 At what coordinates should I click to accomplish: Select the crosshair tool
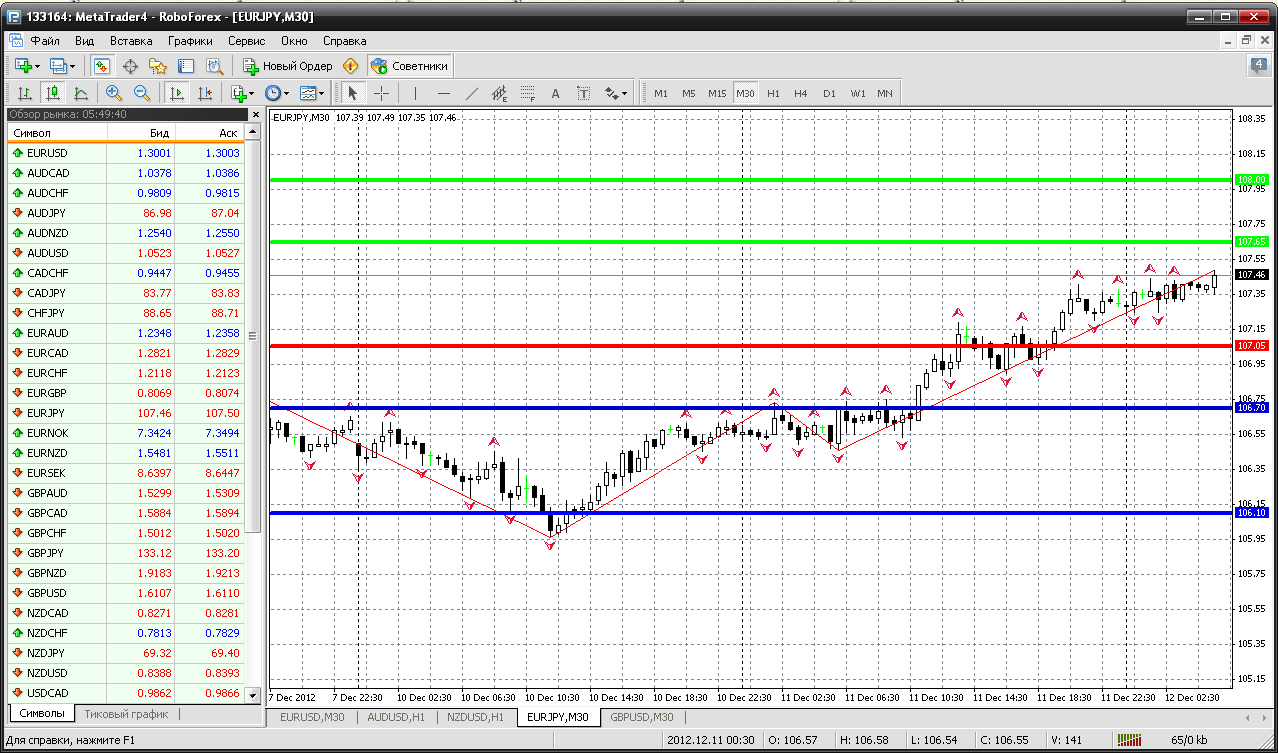[381, 93]
